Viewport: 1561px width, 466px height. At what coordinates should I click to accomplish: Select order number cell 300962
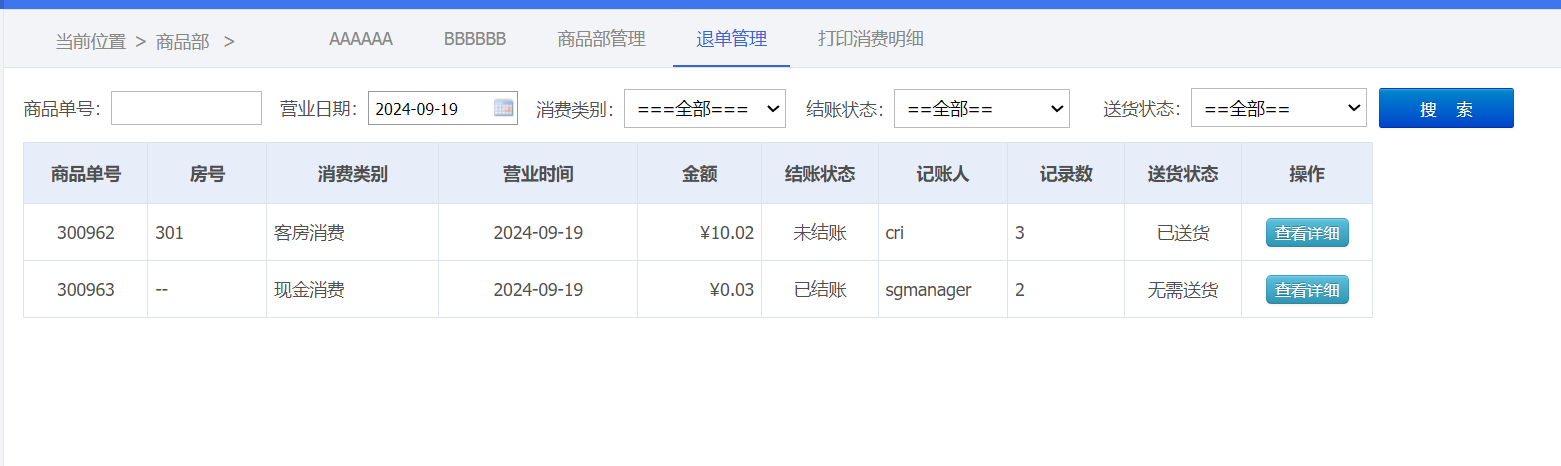click(x=86, y=233)
